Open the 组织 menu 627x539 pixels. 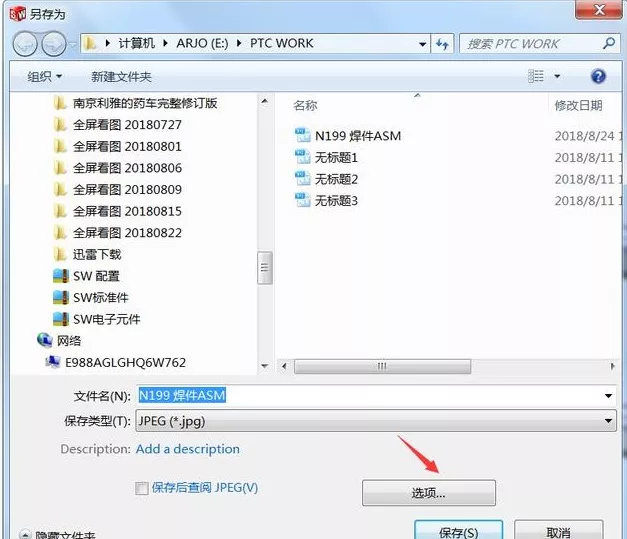pyautogui.click(x=44, y=76)
